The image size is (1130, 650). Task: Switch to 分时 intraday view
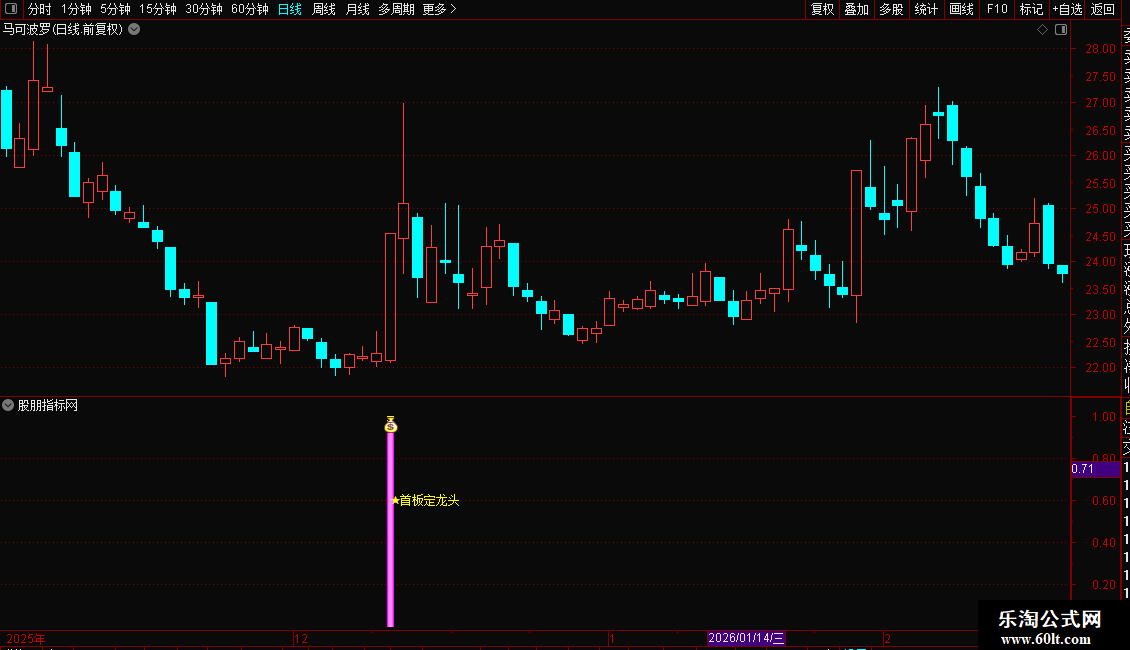coord(40,9)
